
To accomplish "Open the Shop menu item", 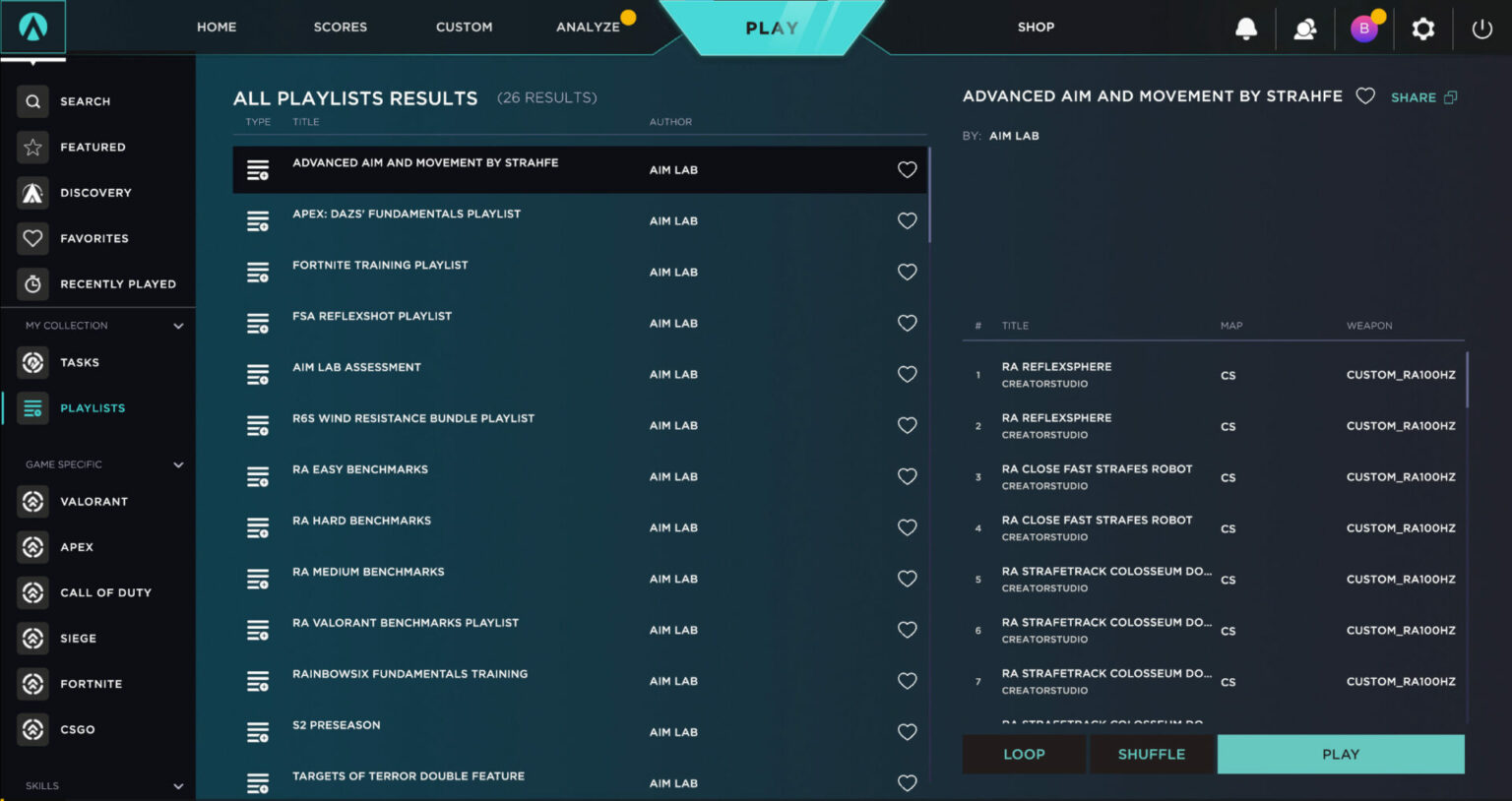I will (1036, 27).
